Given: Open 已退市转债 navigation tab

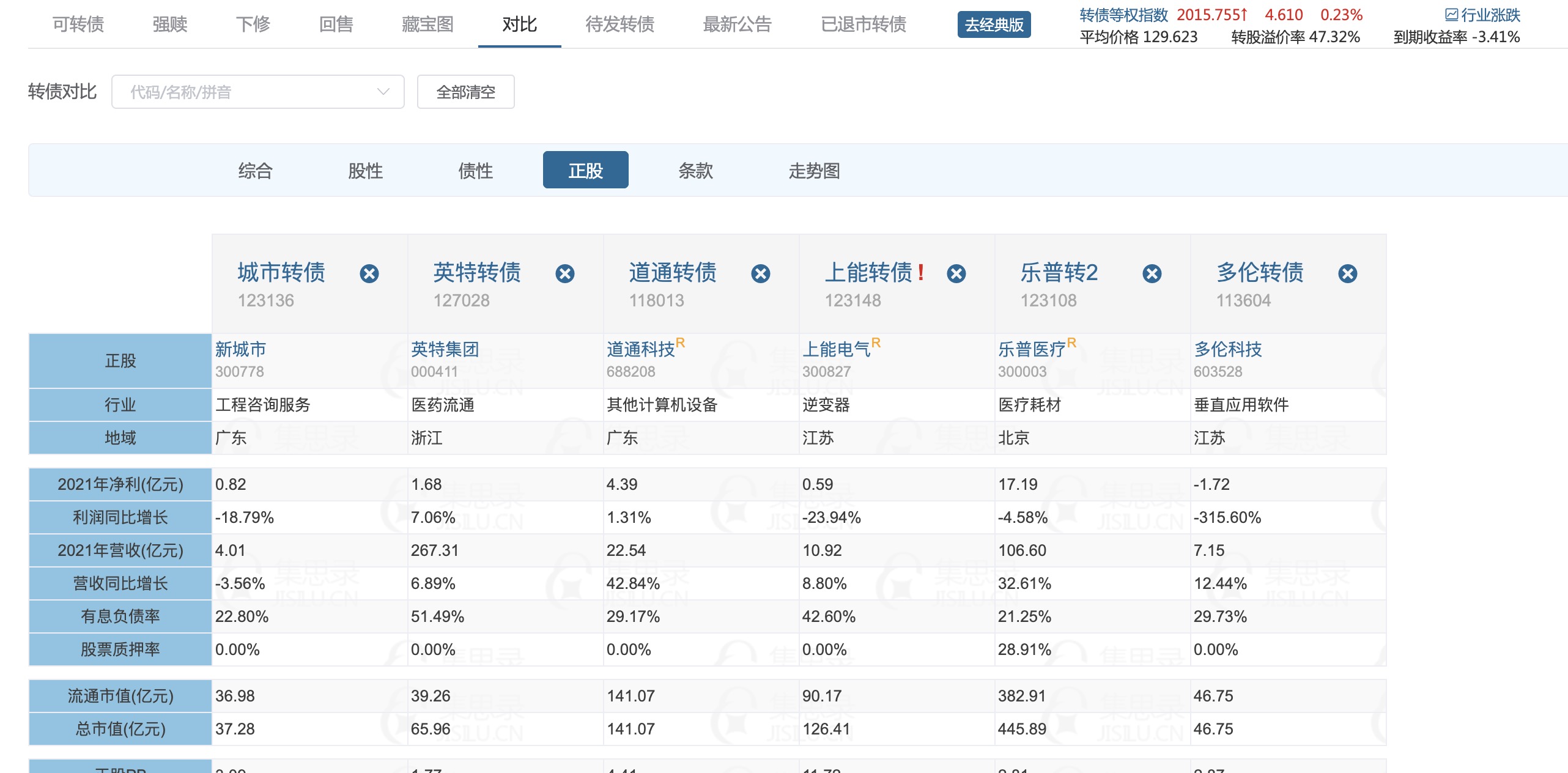Looking at the screenshot, I should 863,24.
